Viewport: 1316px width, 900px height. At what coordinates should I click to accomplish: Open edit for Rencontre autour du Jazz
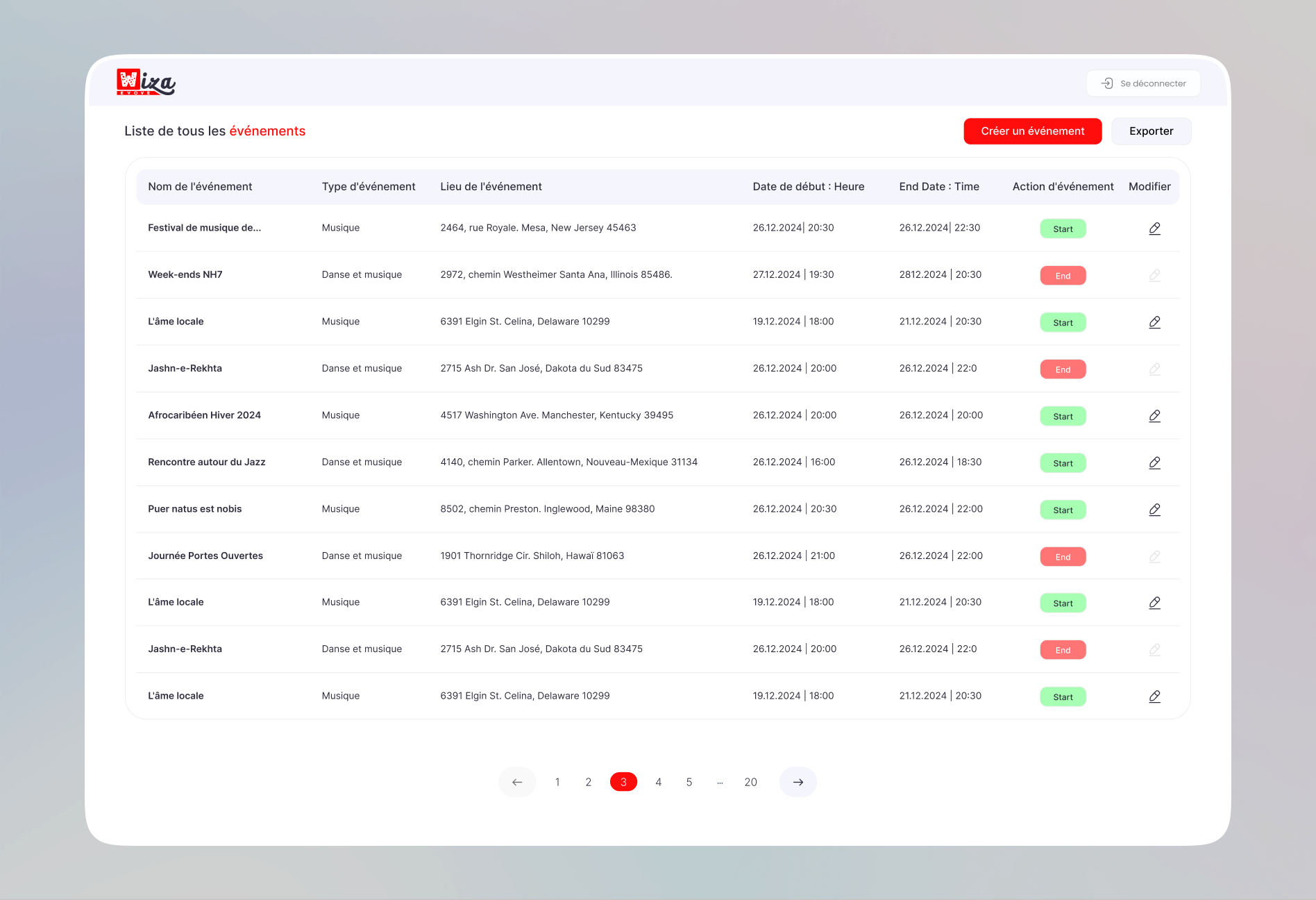point(1154,462)
